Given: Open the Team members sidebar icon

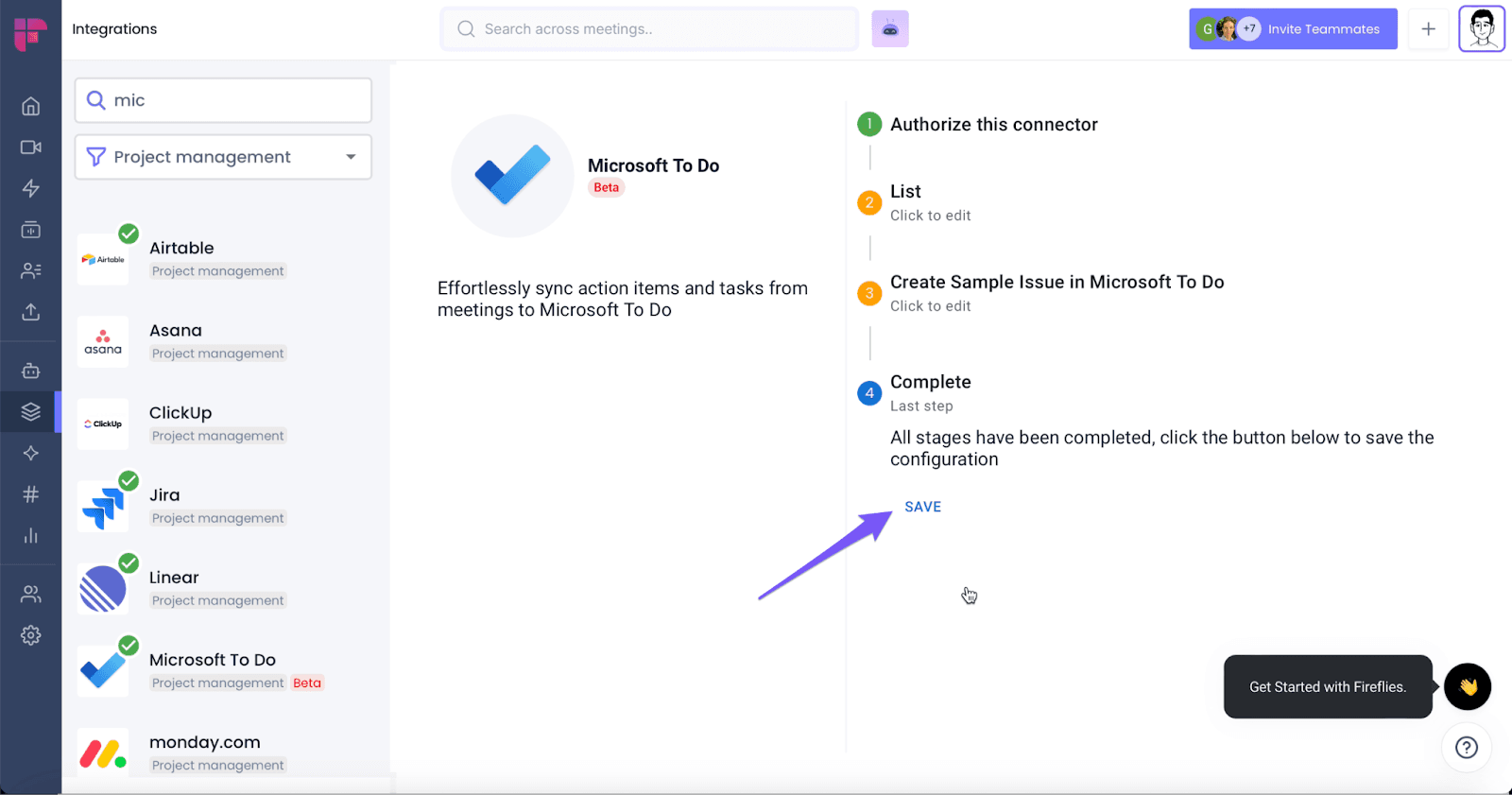Looking at the screenshot, I should 31,594.
